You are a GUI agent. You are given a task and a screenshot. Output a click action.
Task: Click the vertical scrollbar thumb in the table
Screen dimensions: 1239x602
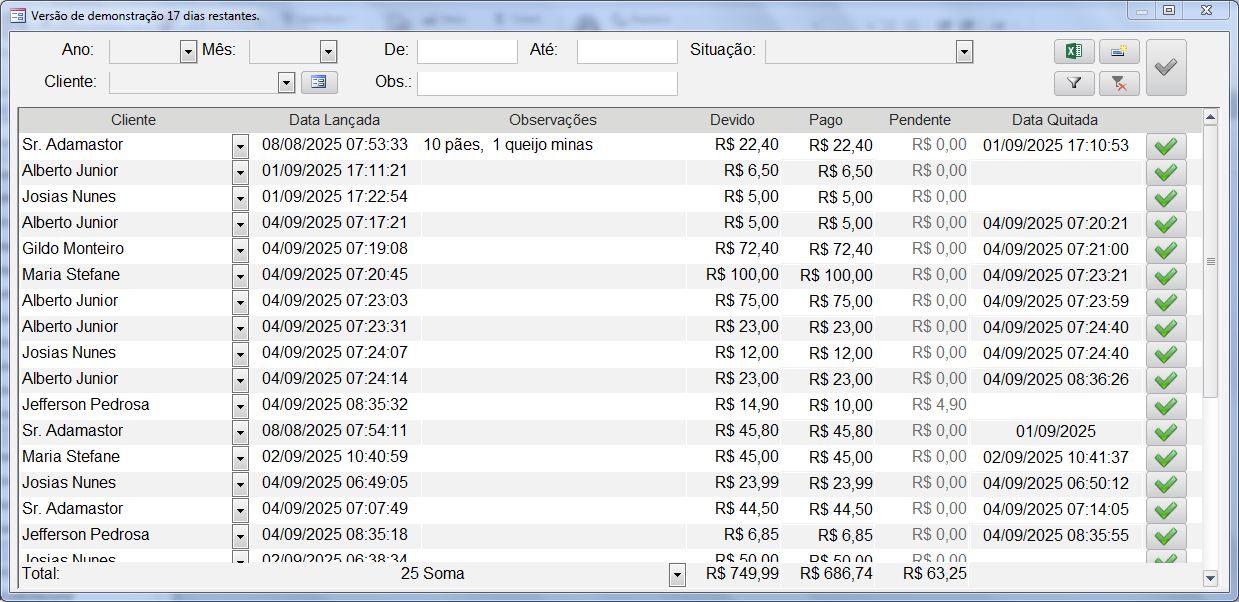coord(1210,260)
